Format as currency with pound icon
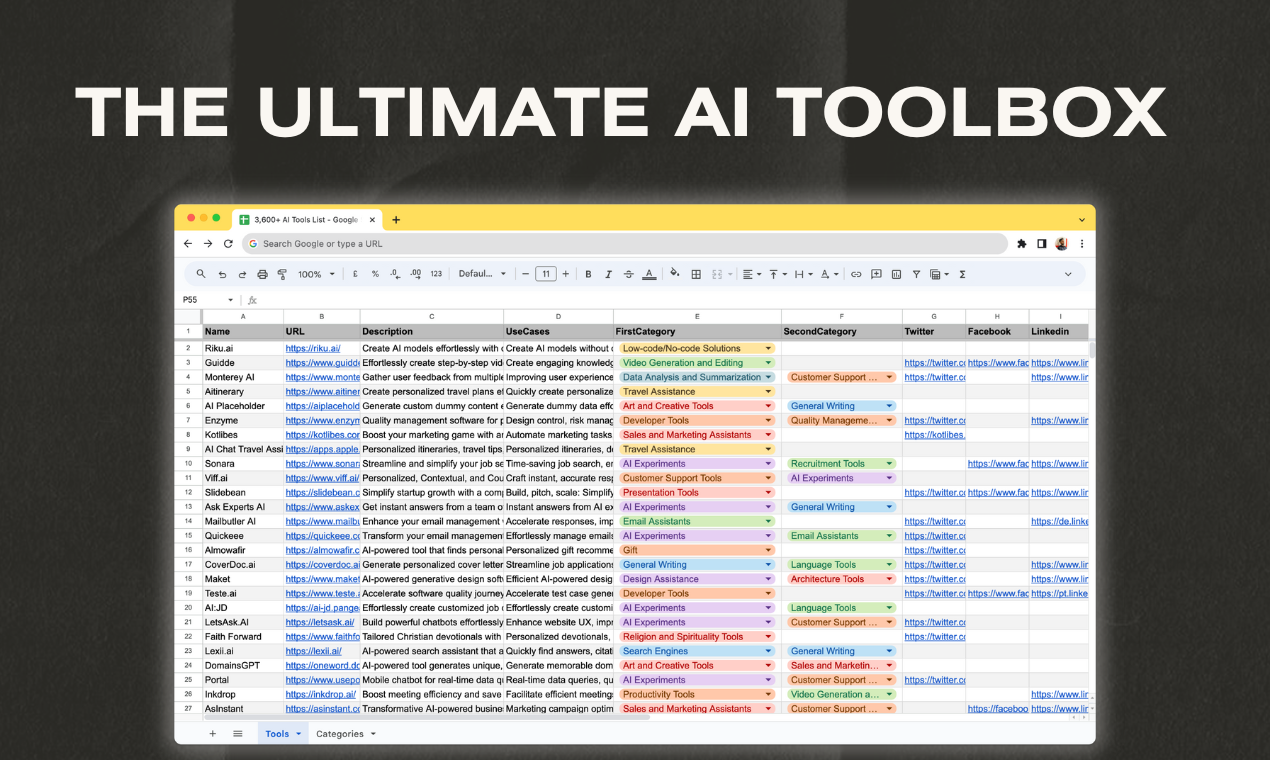This screenshot has height=760, width=1270. 355,274
